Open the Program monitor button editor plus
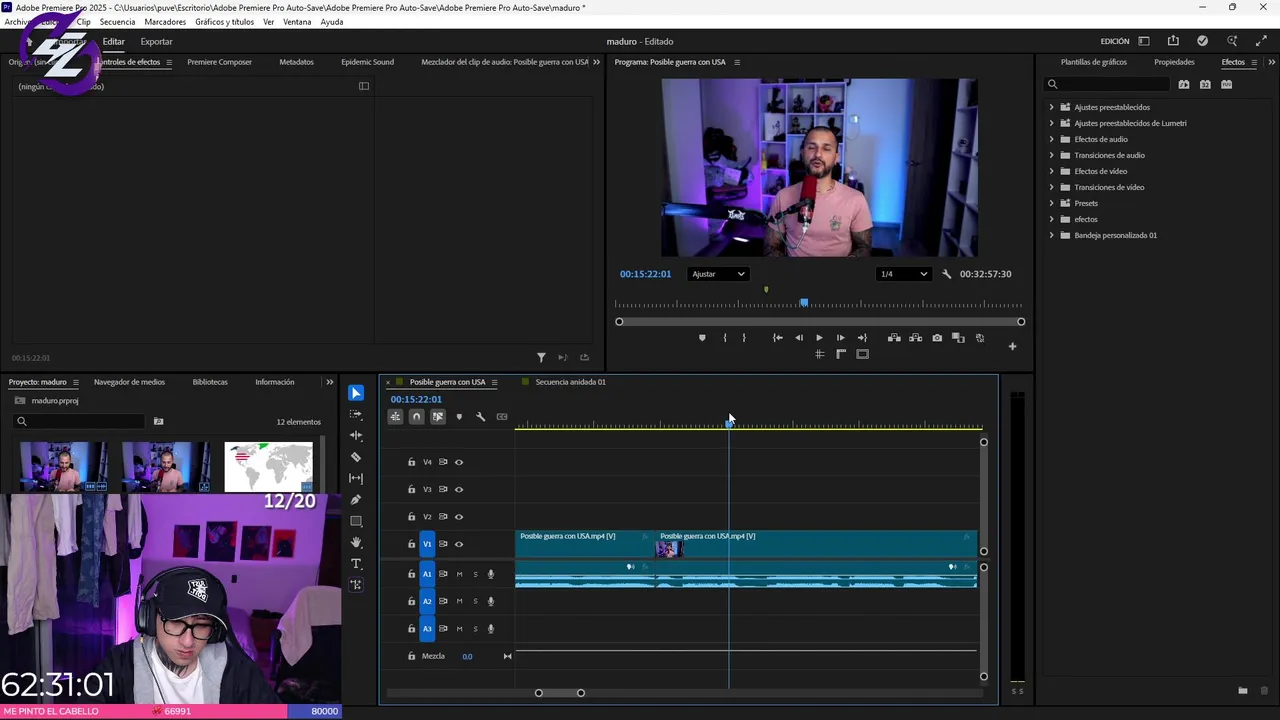Viewport: 1280px width, 720px height. (x=1012, y=346)
